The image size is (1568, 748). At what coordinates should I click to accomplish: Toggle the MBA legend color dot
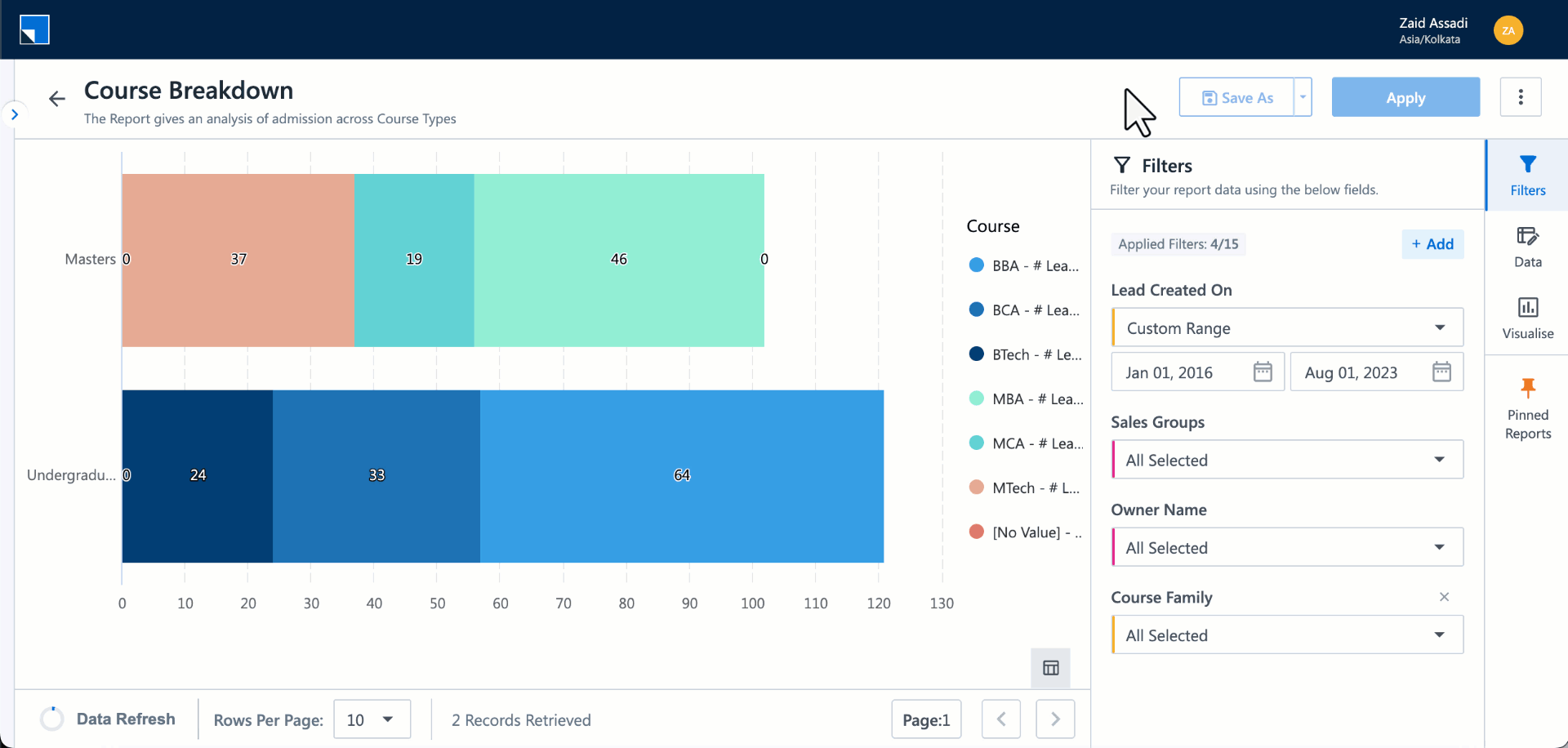[976, 398]
